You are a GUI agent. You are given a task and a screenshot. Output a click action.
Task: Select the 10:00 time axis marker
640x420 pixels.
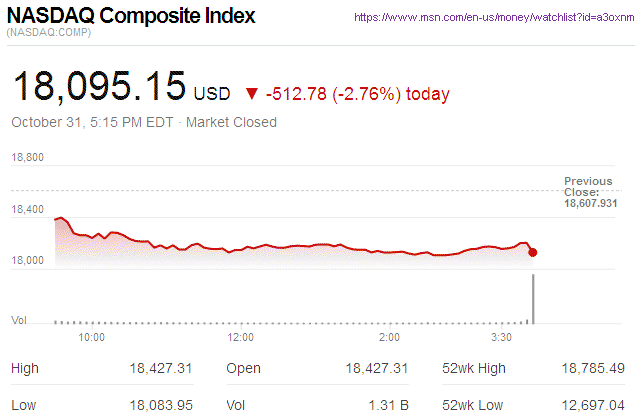point(92,338)
